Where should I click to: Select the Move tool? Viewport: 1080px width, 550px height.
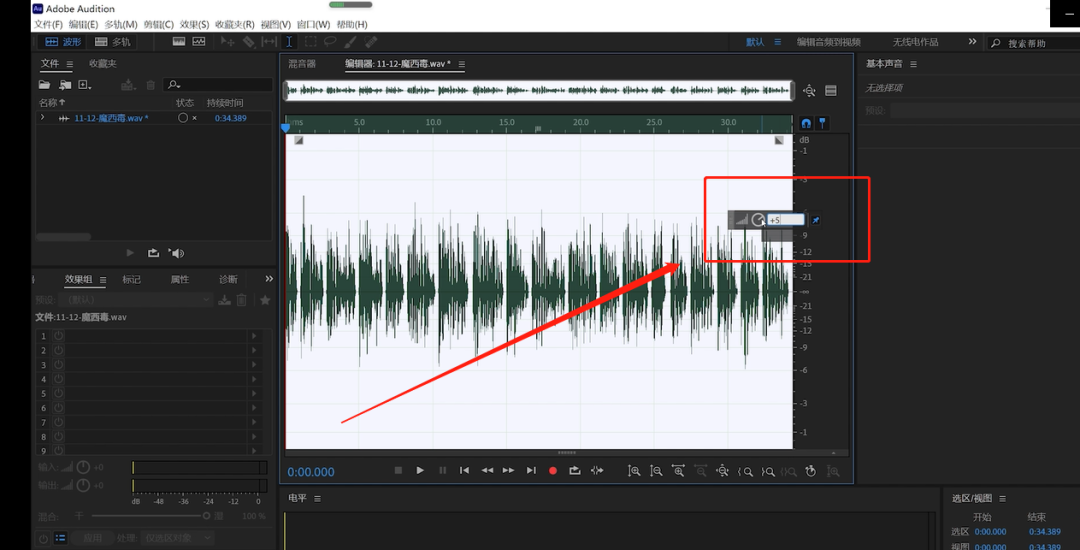pos(227,42)
